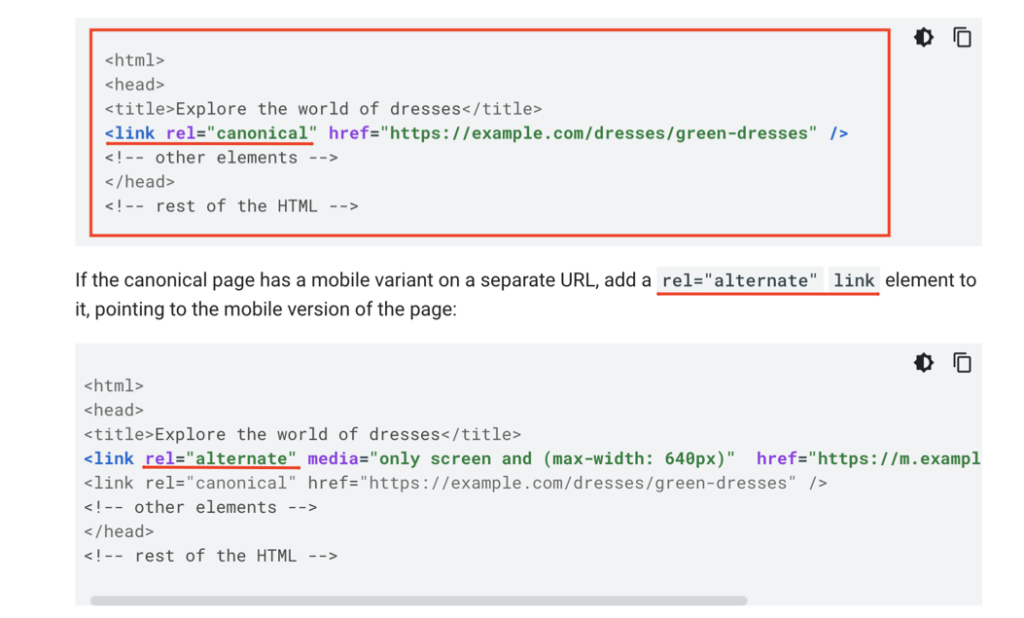Click the horizontal scrollbar under second code block

[419, 600]
